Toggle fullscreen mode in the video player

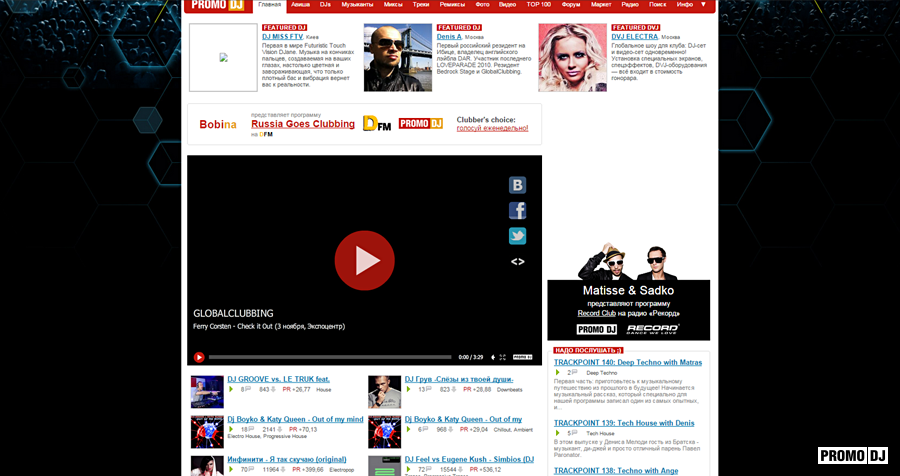click(502, 357)
